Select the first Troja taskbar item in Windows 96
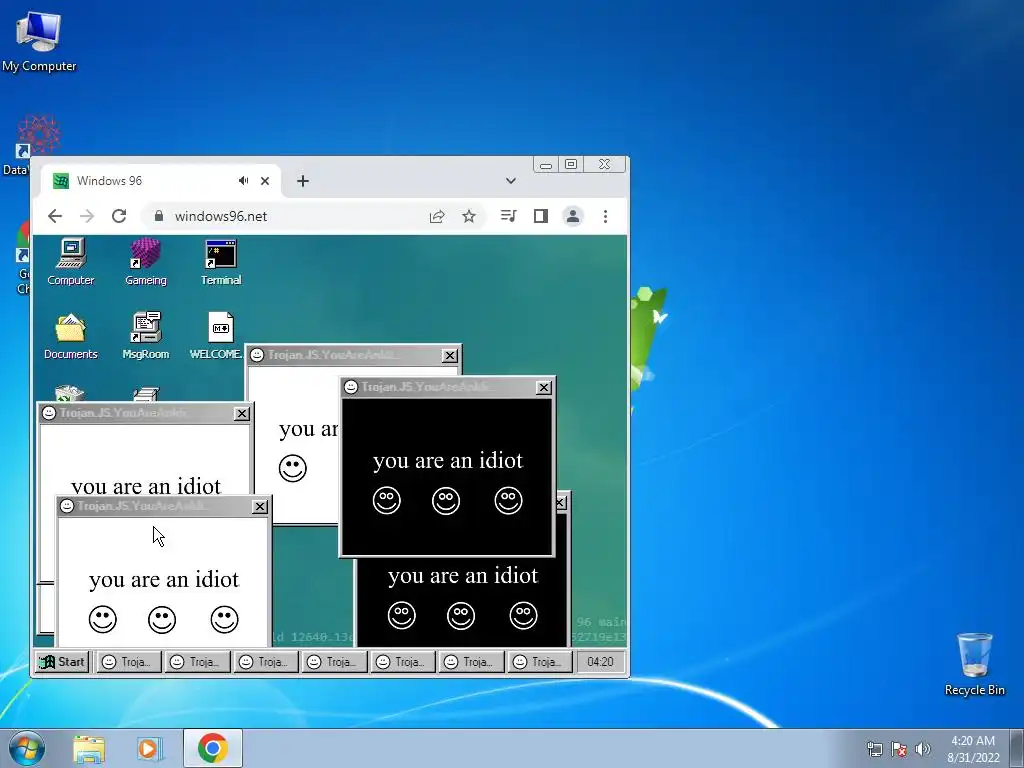Image resolution: width=1024 pixels, height=768 pixels. click(x=129, y=662)
